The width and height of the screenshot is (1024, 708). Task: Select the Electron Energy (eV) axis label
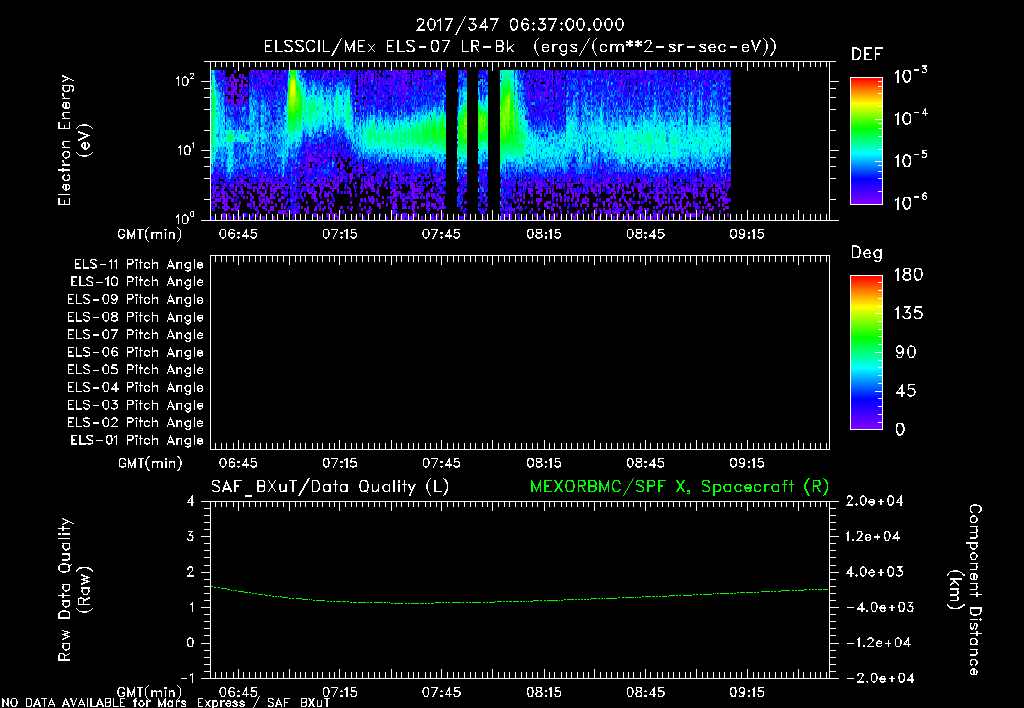[x=74, y=140]
